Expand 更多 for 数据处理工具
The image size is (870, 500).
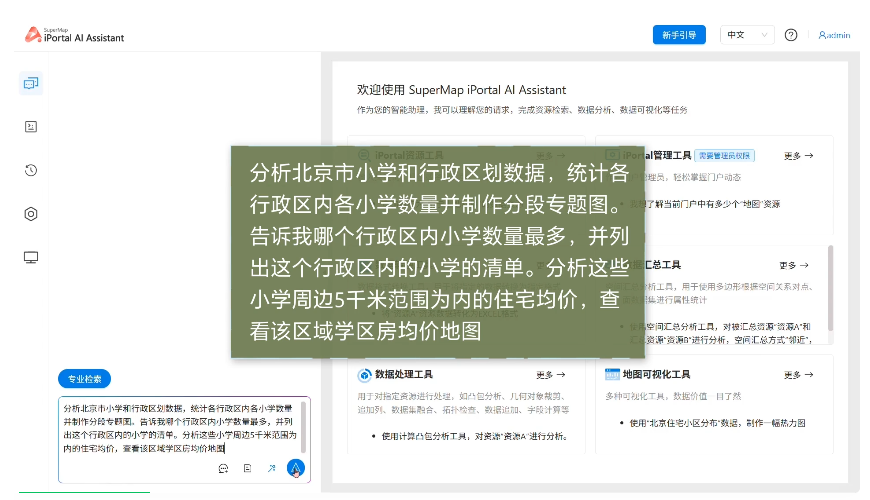pos(550,375)
